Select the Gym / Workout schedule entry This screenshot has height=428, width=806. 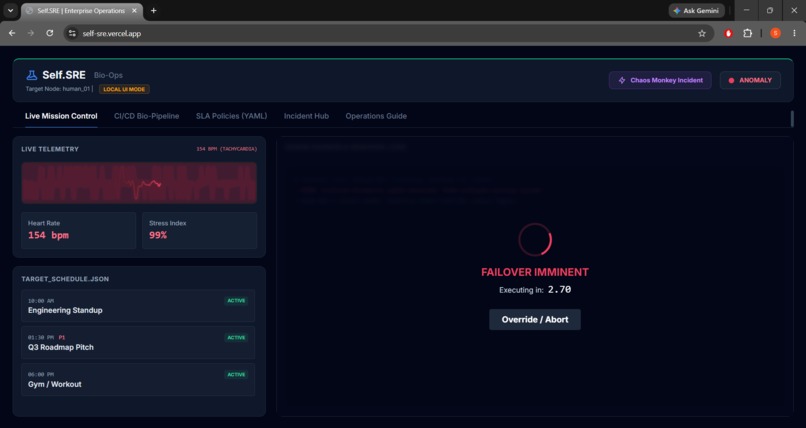[138, 380]
